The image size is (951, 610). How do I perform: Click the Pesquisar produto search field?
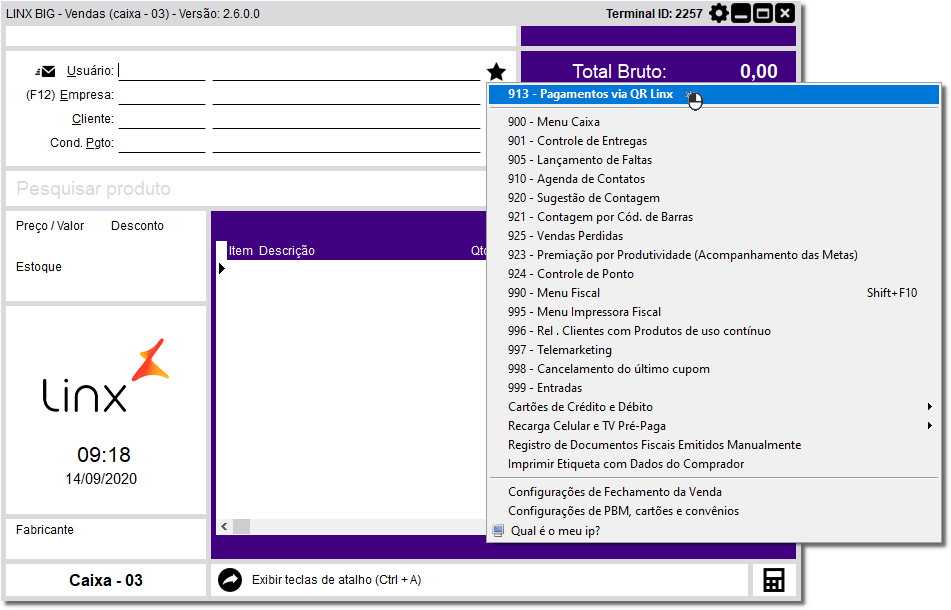[x=246, y=189]
